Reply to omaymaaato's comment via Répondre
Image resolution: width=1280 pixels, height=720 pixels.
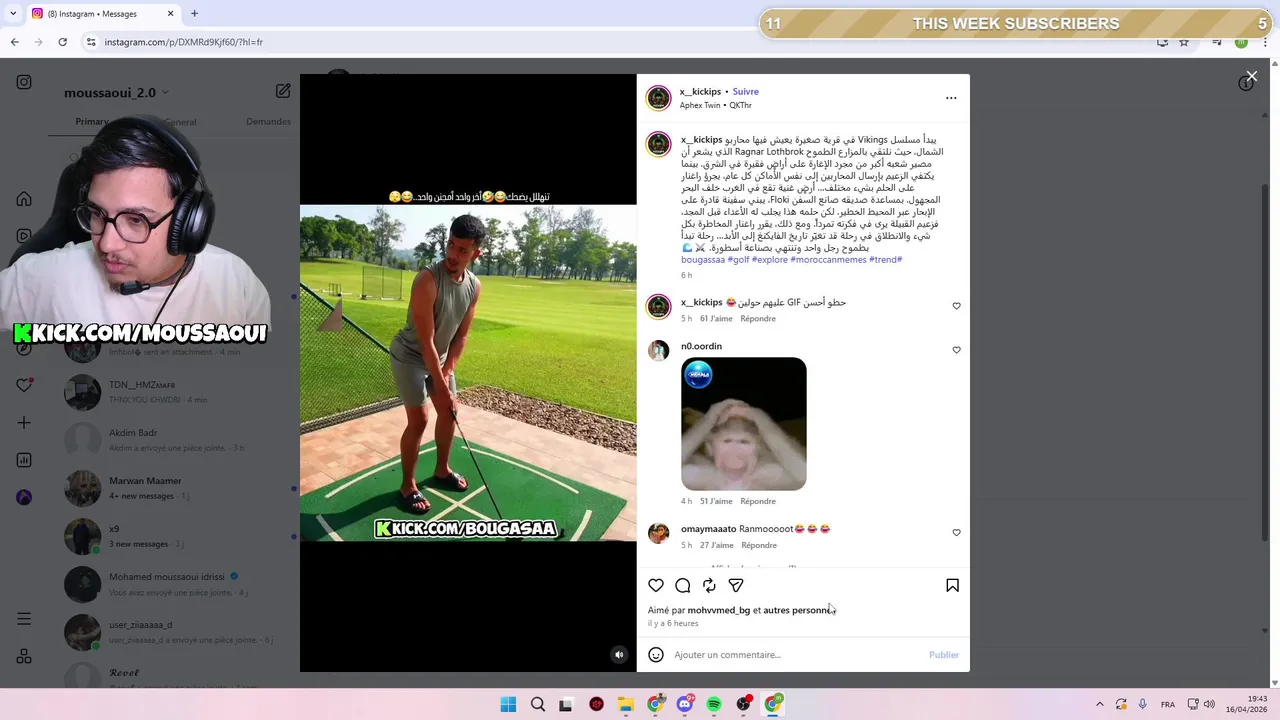pos(759,546)
